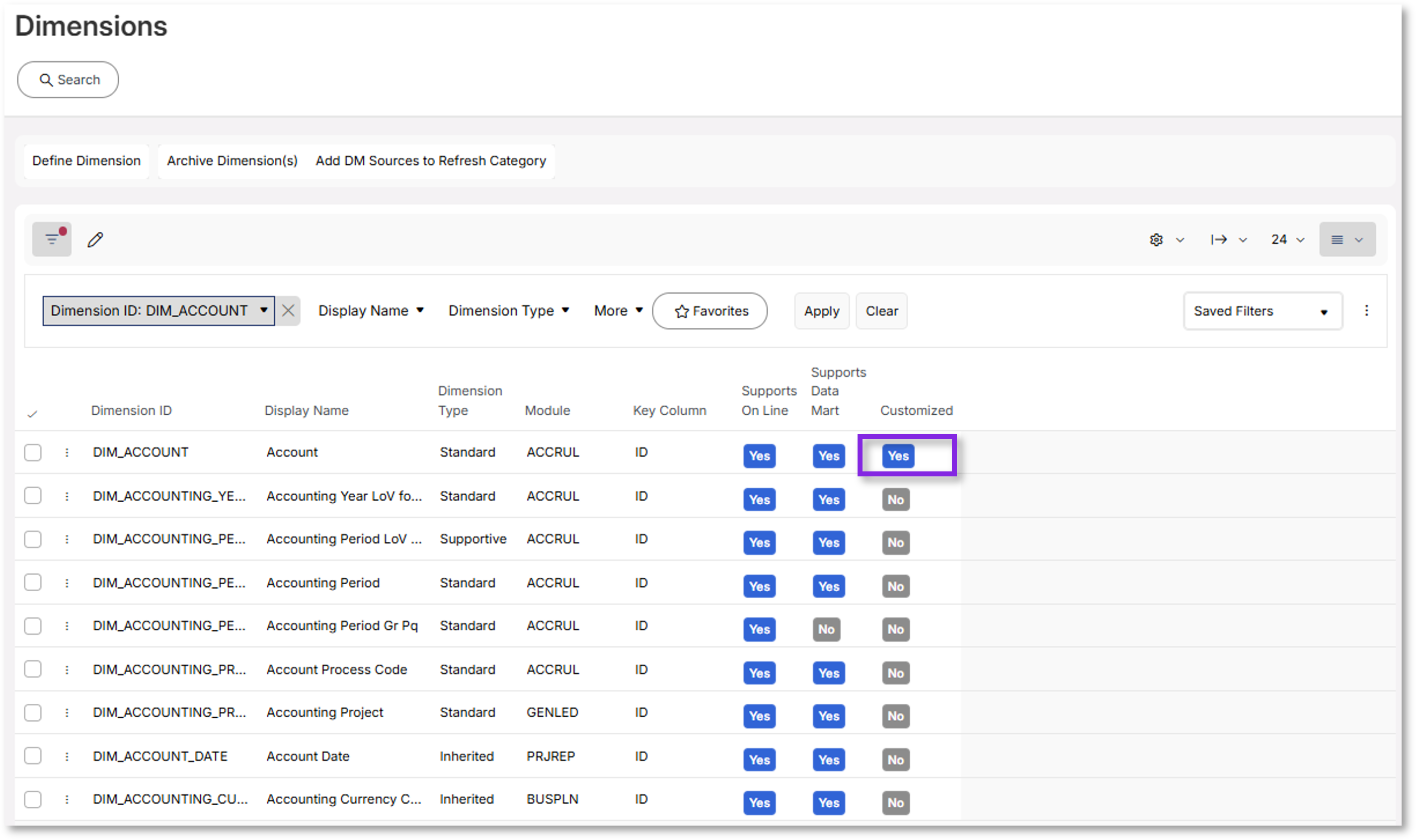
Task: Open the list view layout switcher
Action: point(1347,240)
